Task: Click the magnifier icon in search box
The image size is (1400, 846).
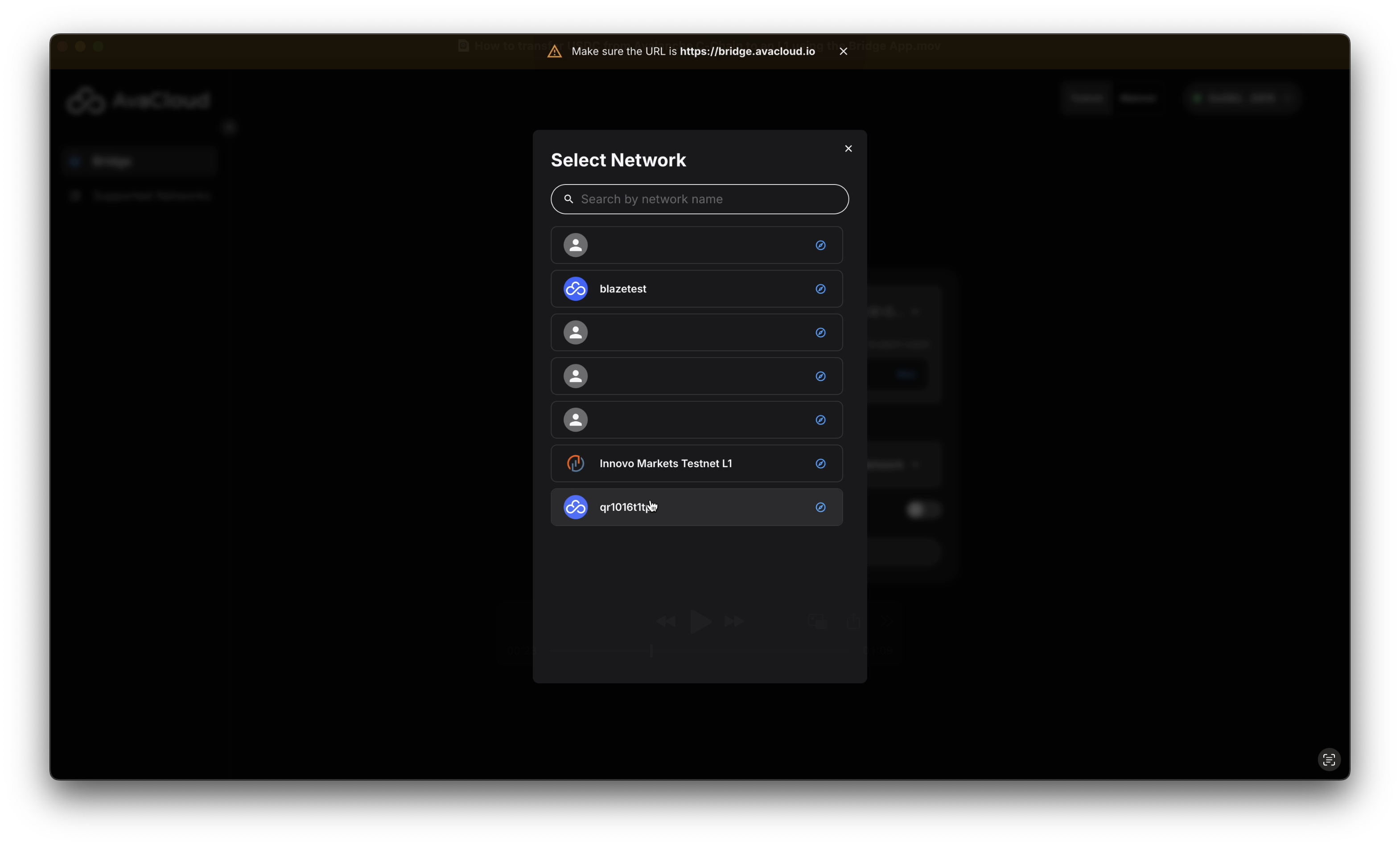Action: [568, 199]
